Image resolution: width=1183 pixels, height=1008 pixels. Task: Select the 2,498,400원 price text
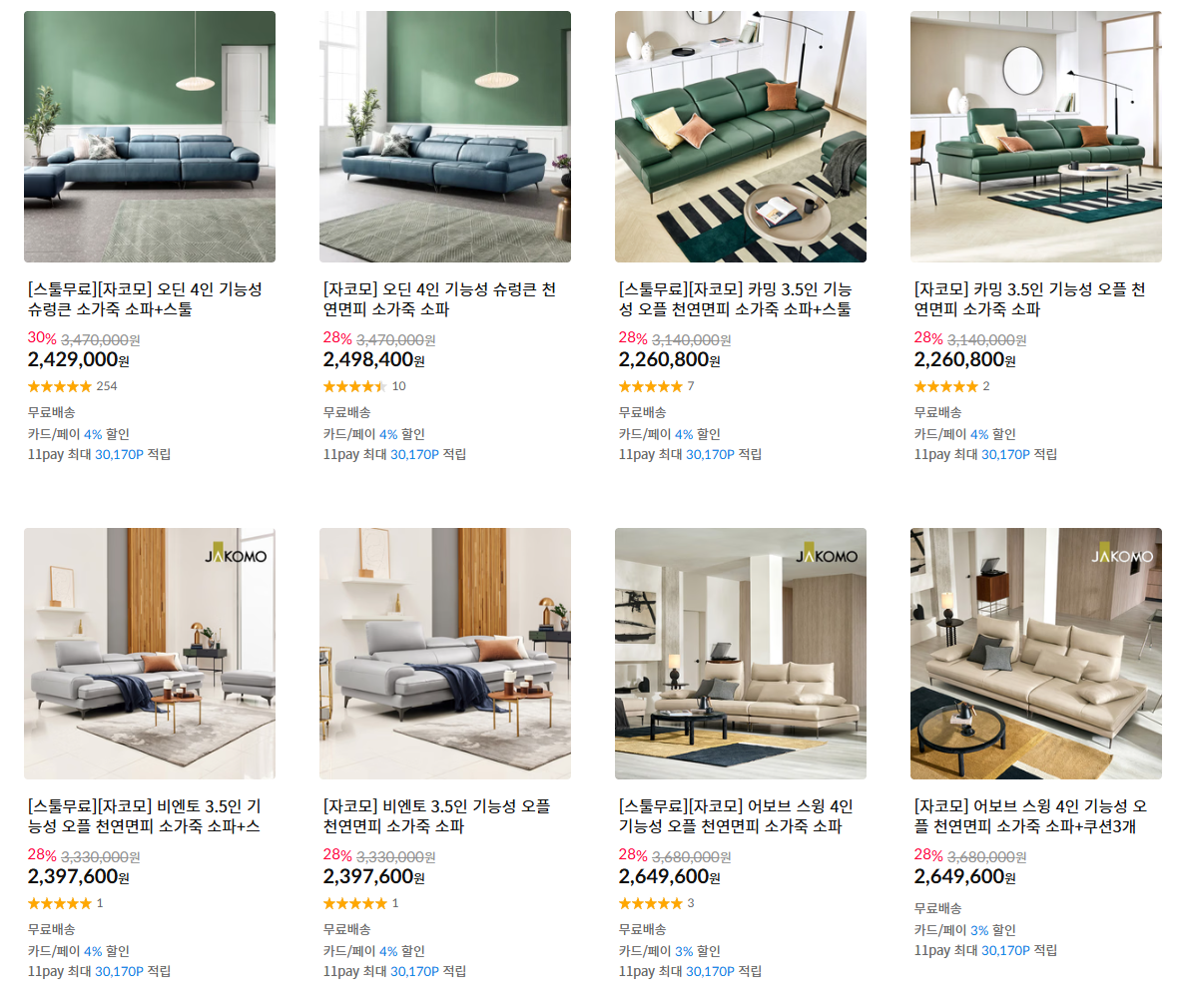(374, 360)
